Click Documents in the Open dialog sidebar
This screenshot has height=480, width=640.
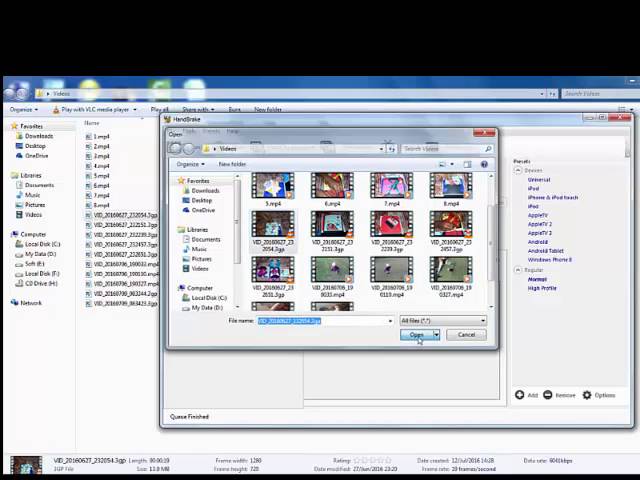click(x=206, y=240)
